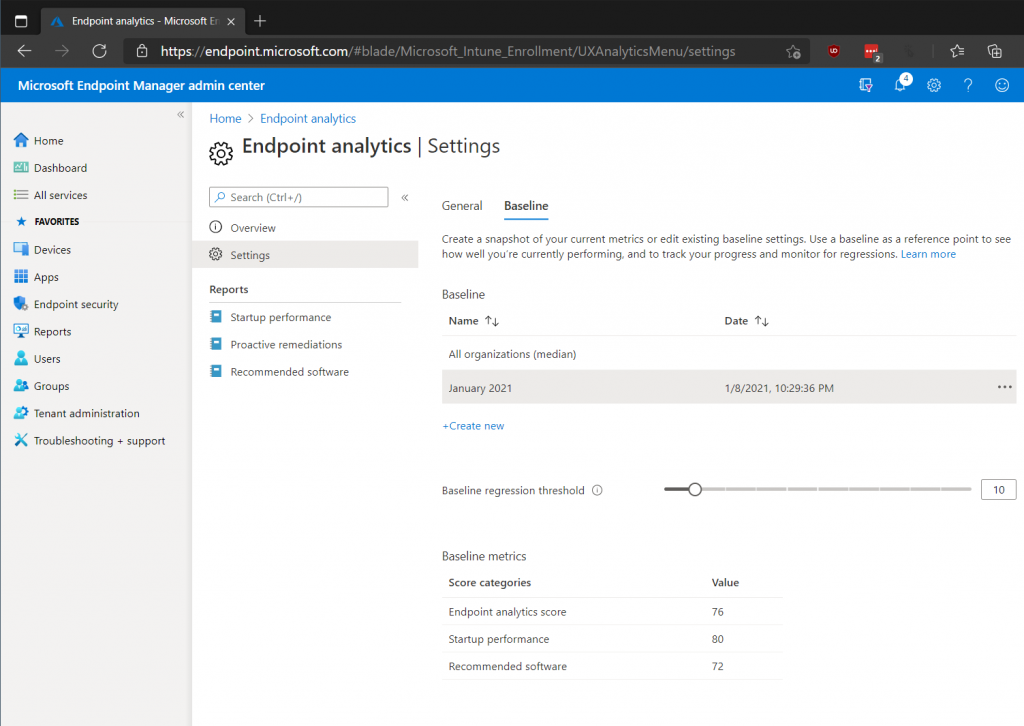Screen dimensions: 1024x726
Task: Collapse the left navigation sidebar
Action: 180,115
